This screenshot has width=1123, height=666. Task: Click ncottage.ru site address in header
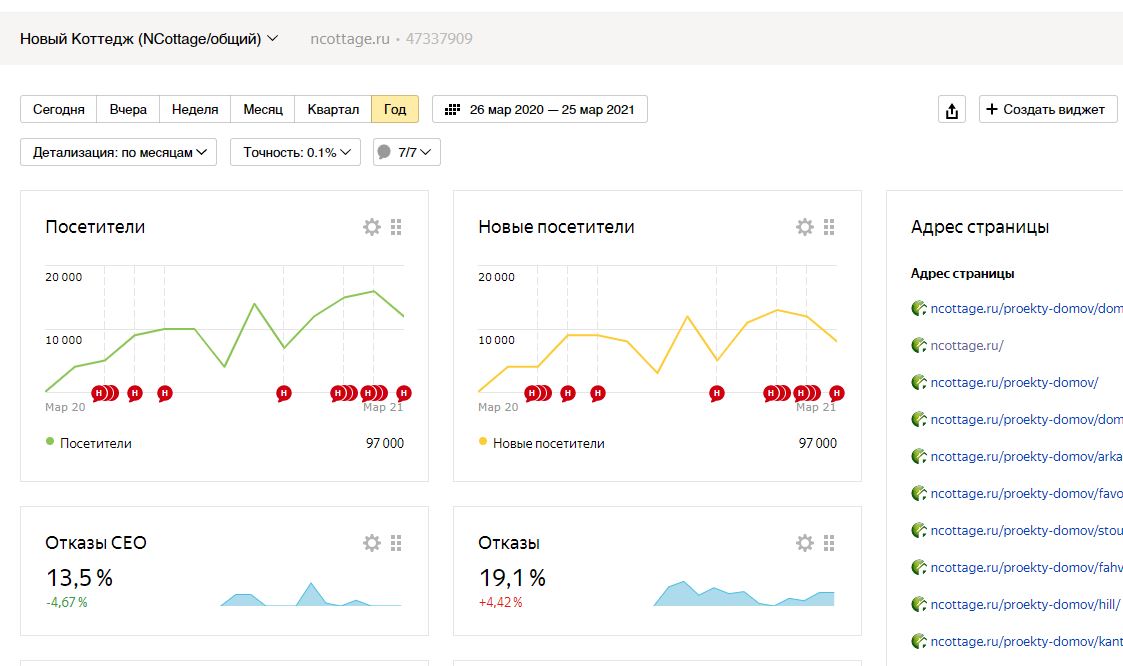tap(350, 39)
